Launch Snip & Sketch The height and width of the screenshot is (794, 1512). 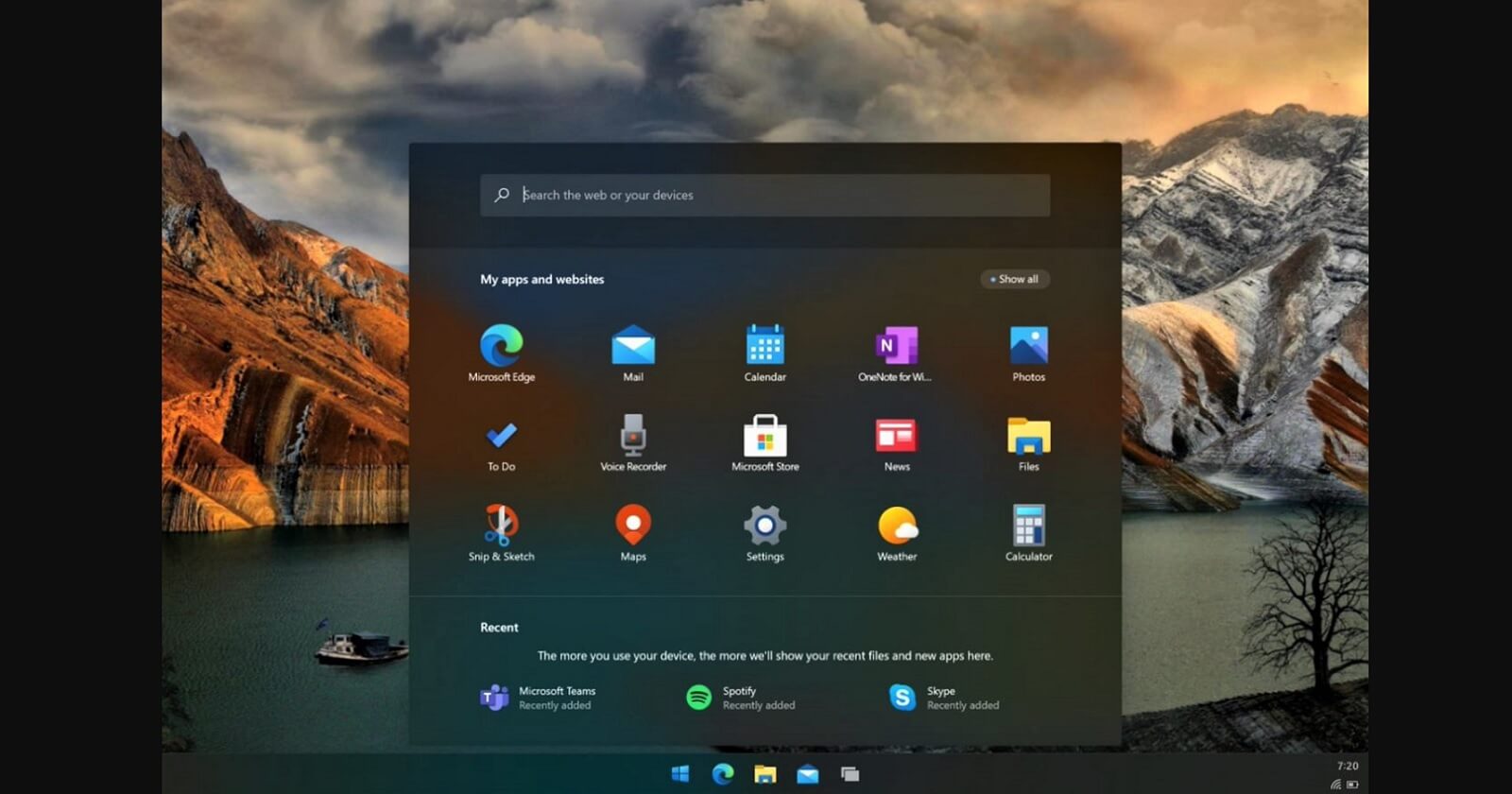tap(501, 532)
